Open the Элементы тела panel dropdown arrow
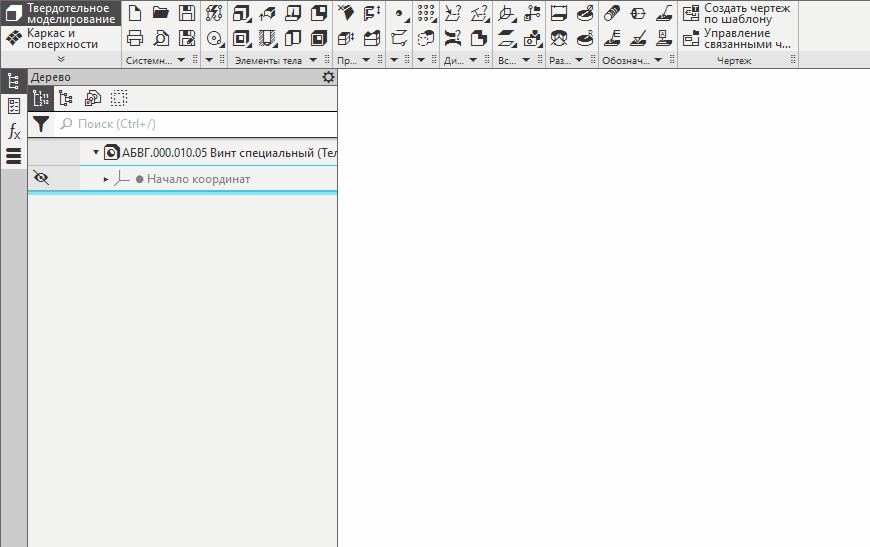The height and width of the screenshot is (547, 870). click(x=313, y=61)
